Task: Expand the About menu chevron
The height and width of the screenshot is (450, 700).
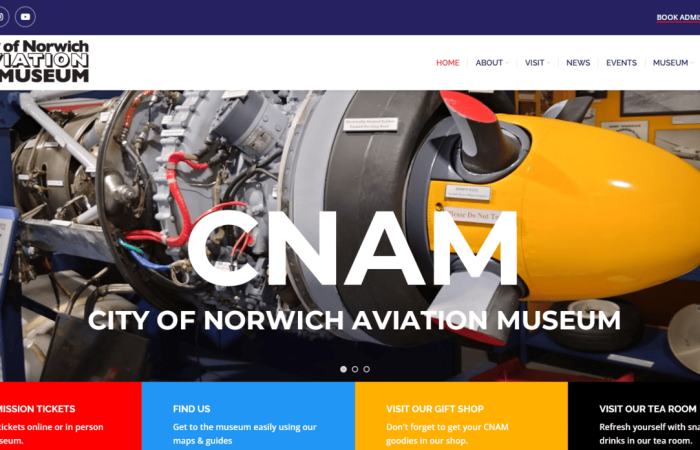Action: coord(507,63)
